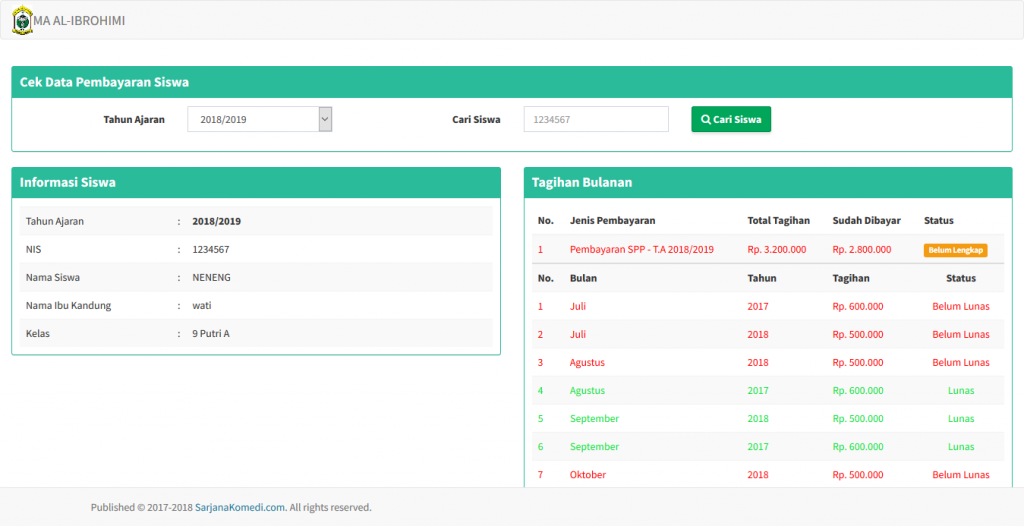Click the Total Tagihan column header
The height and width of the screenshot is (526, 1024).
pyautogui.click(x=779, y=221)
